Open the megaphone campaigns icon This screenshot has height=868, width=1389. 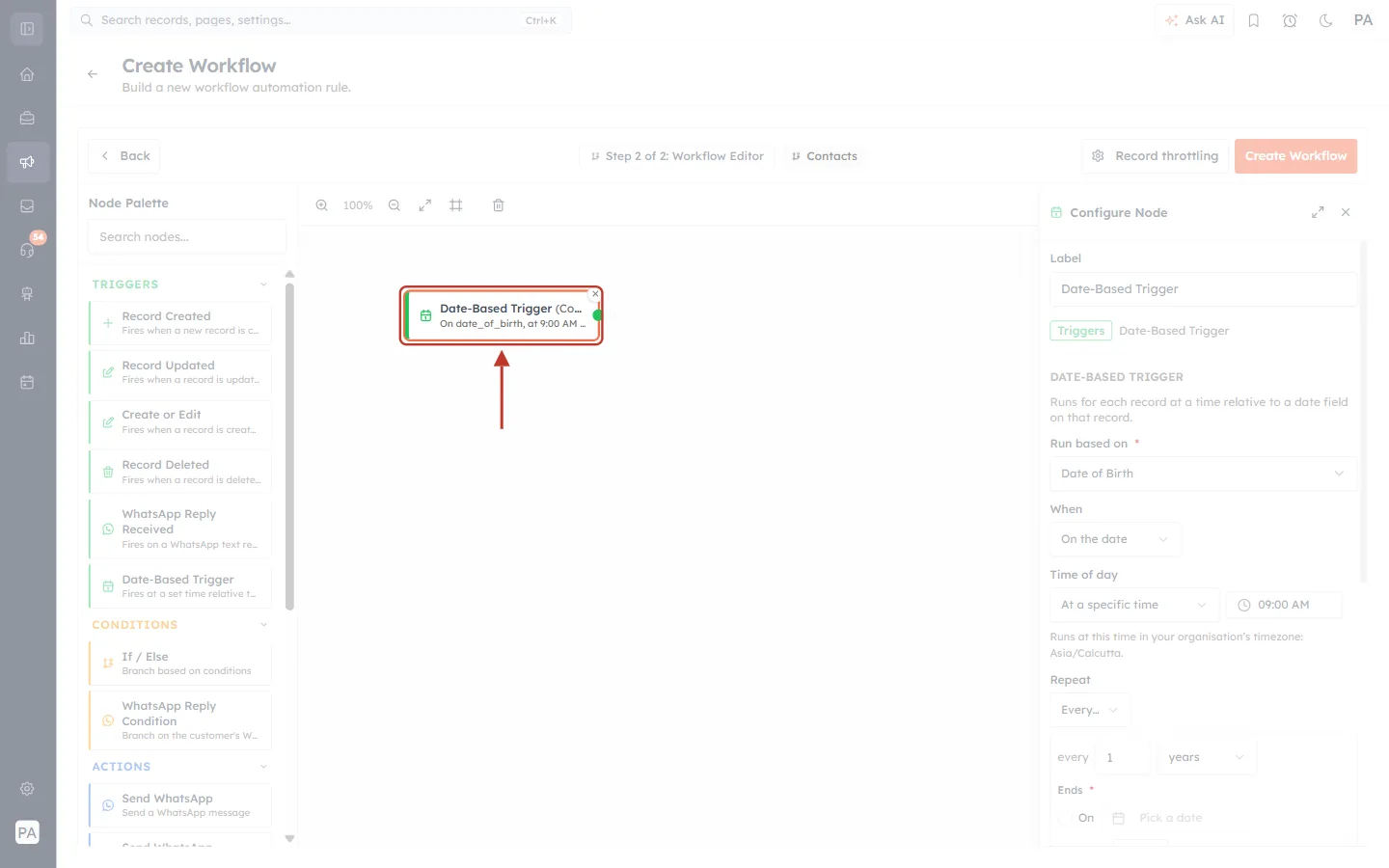[x=27, y=162]
